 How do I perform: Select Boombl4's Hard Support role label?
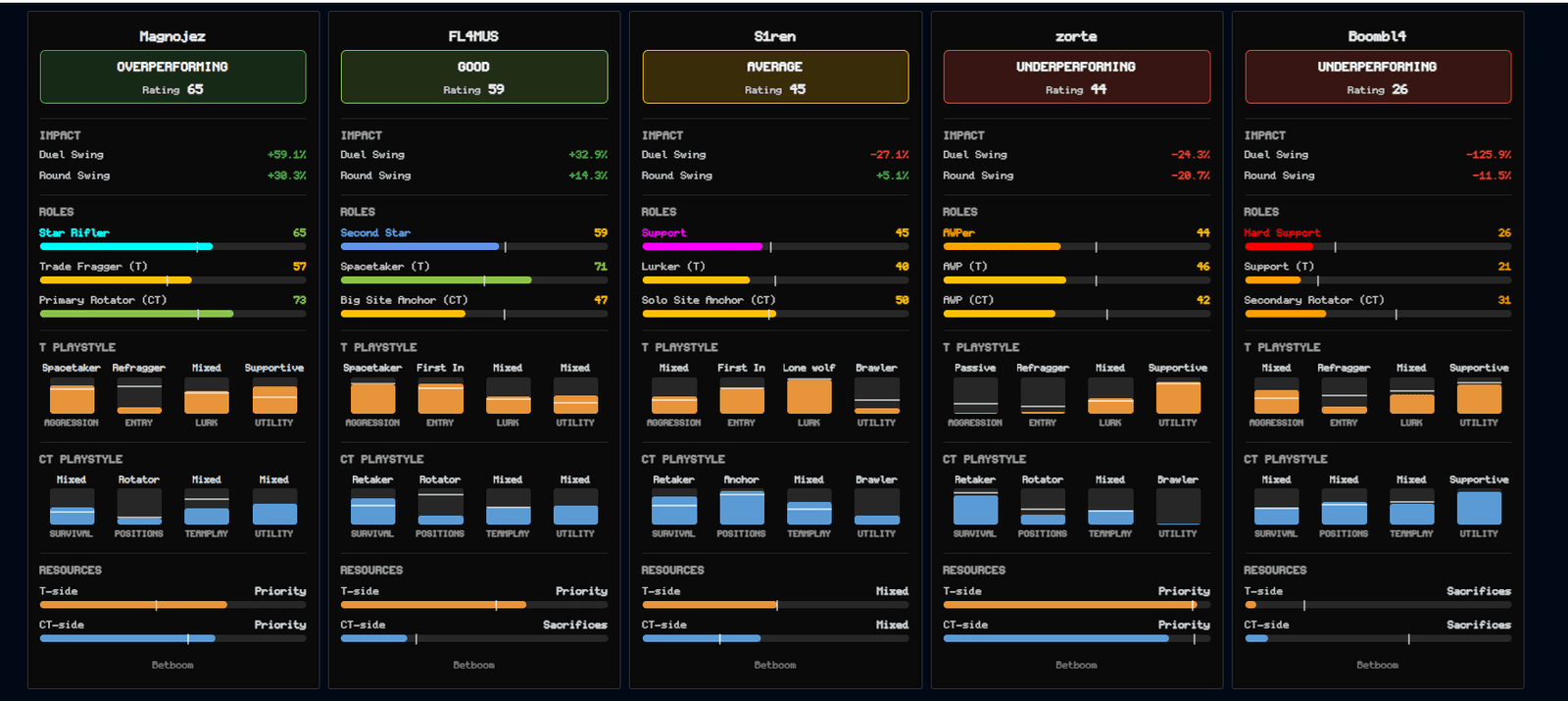point(1282,232)
